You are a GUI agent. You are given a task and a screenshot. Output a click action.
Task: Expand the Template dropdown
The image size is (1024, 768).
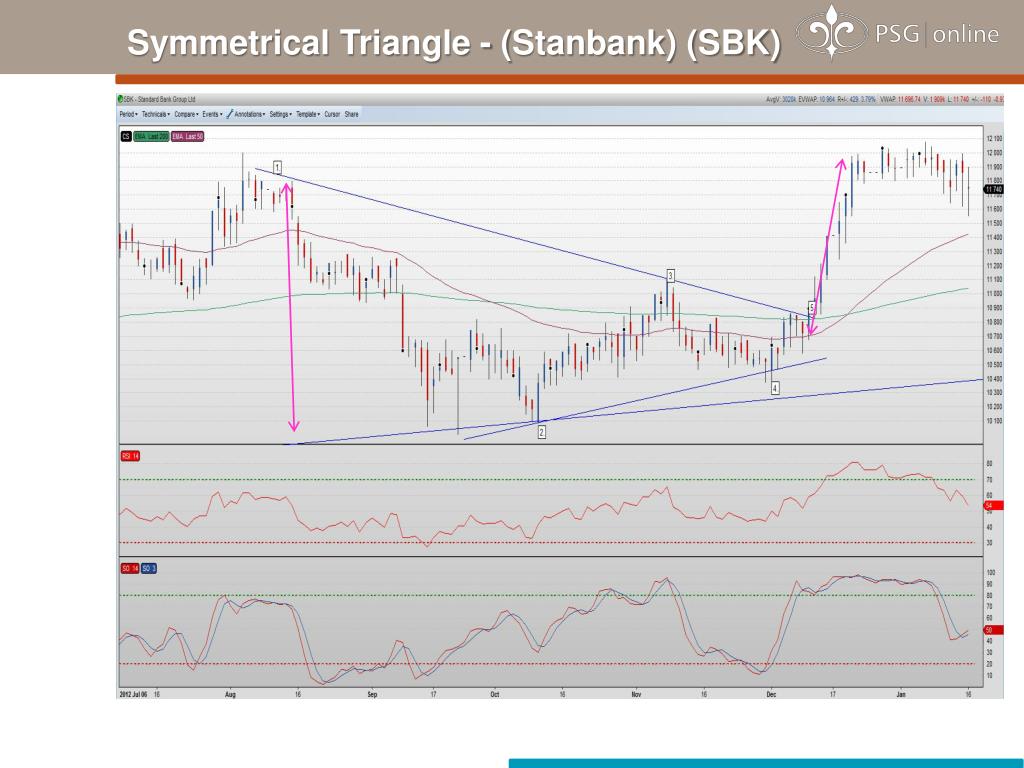pos(308,114)
